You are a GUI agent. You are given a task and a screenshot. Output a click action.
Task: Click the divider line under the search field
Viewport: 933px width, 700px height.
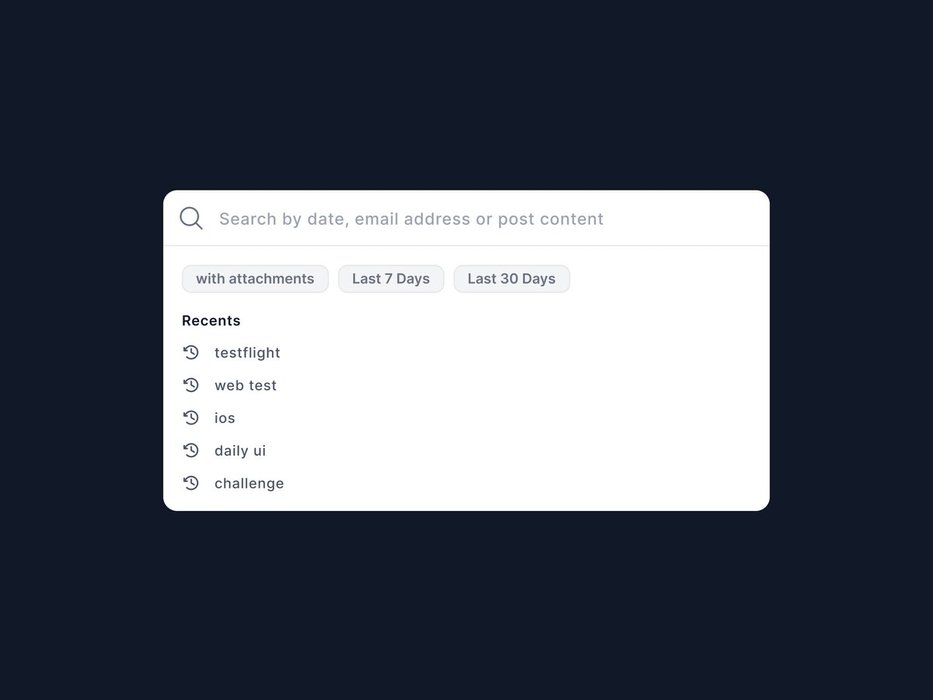[x=466, y=246]
